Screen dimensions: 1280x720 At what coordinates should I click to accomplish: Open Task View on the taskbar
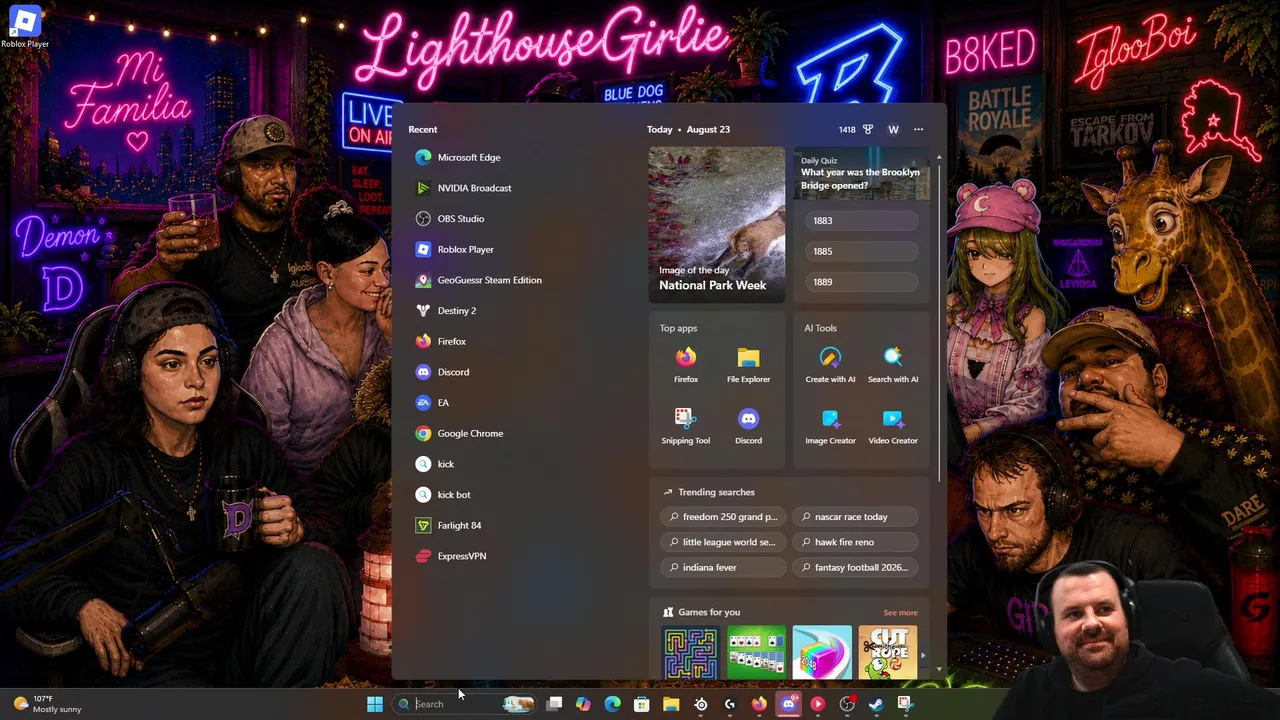click(x=554, y=704)
